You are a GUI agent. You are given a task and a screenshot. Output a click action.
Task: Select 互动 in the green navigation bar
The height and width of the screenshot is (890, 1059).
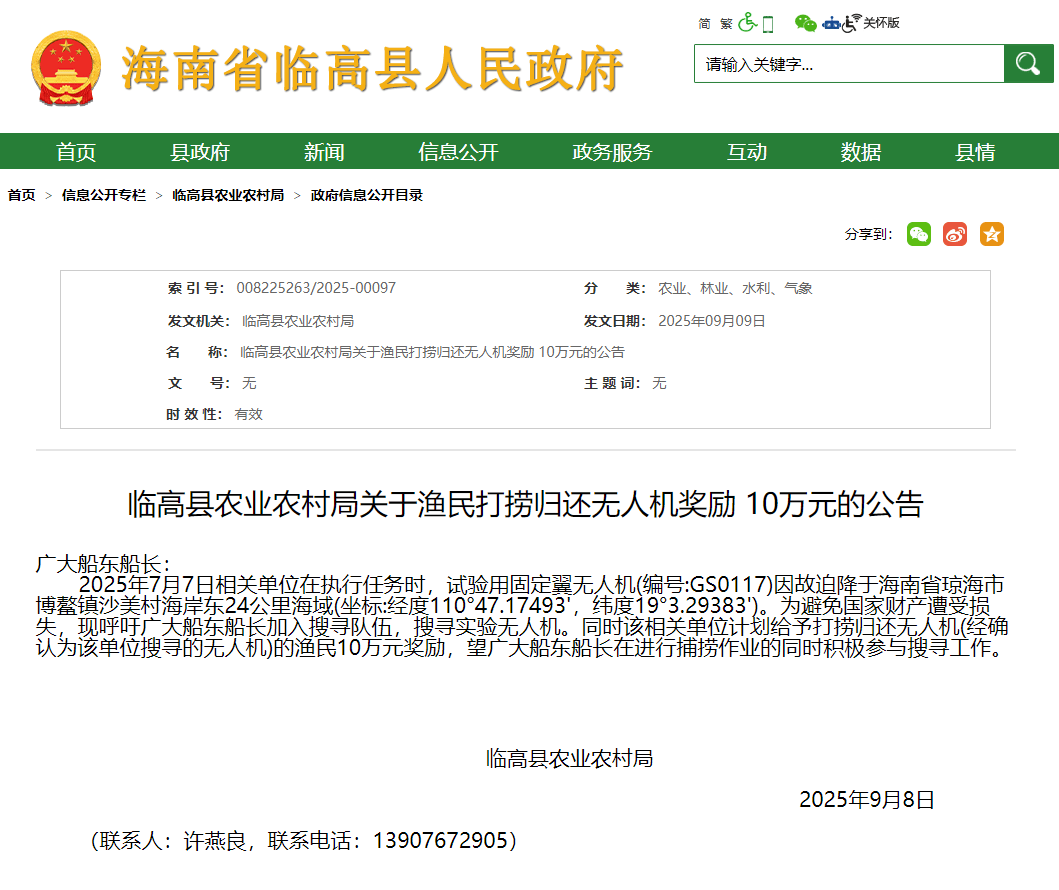(x=746, y=152)
